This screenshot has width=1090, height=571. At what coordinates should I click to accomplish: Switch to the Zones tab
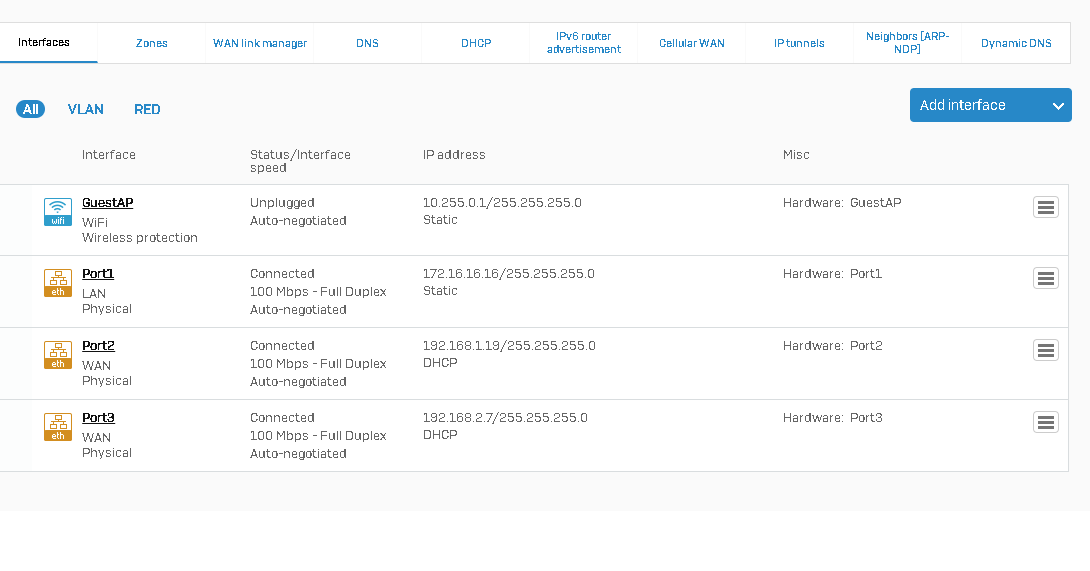152,43
